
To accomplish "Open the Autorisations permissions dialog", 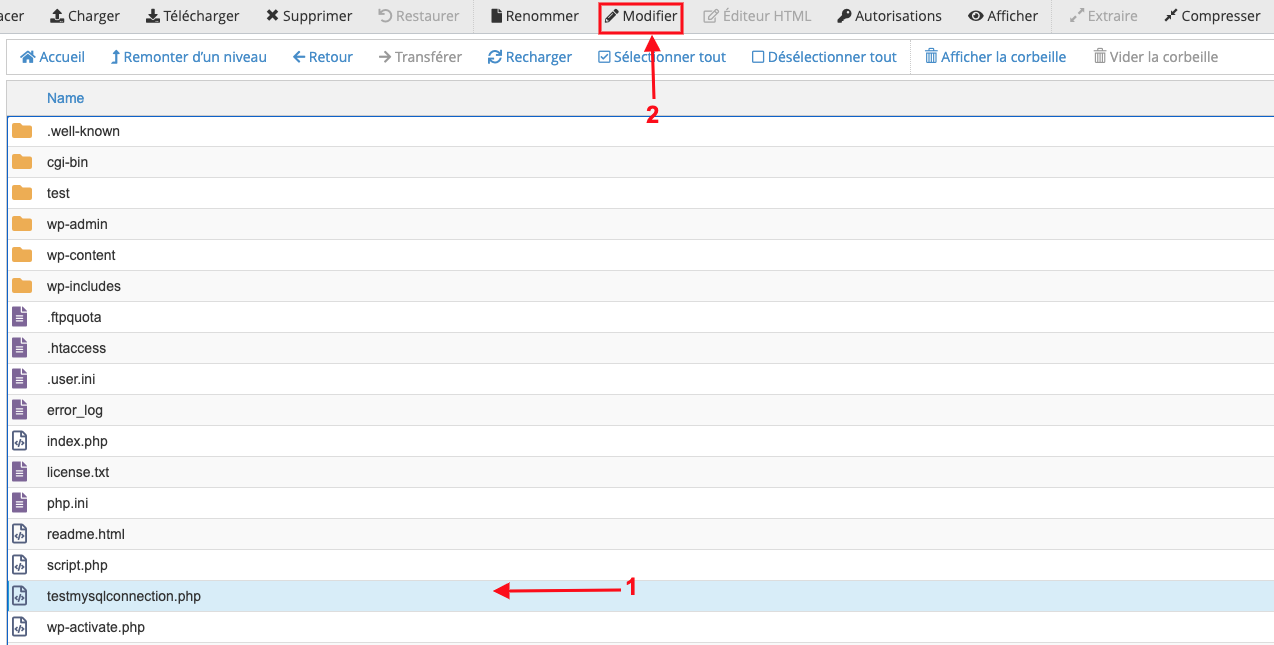I will click(x=889, y=16).
